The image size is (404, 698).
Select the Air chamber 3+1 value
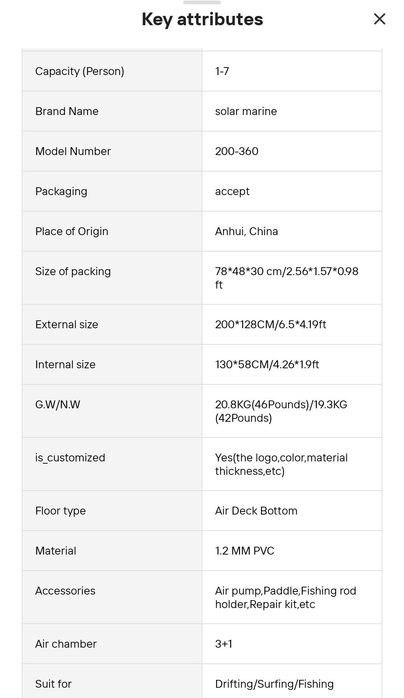point(223,644)
